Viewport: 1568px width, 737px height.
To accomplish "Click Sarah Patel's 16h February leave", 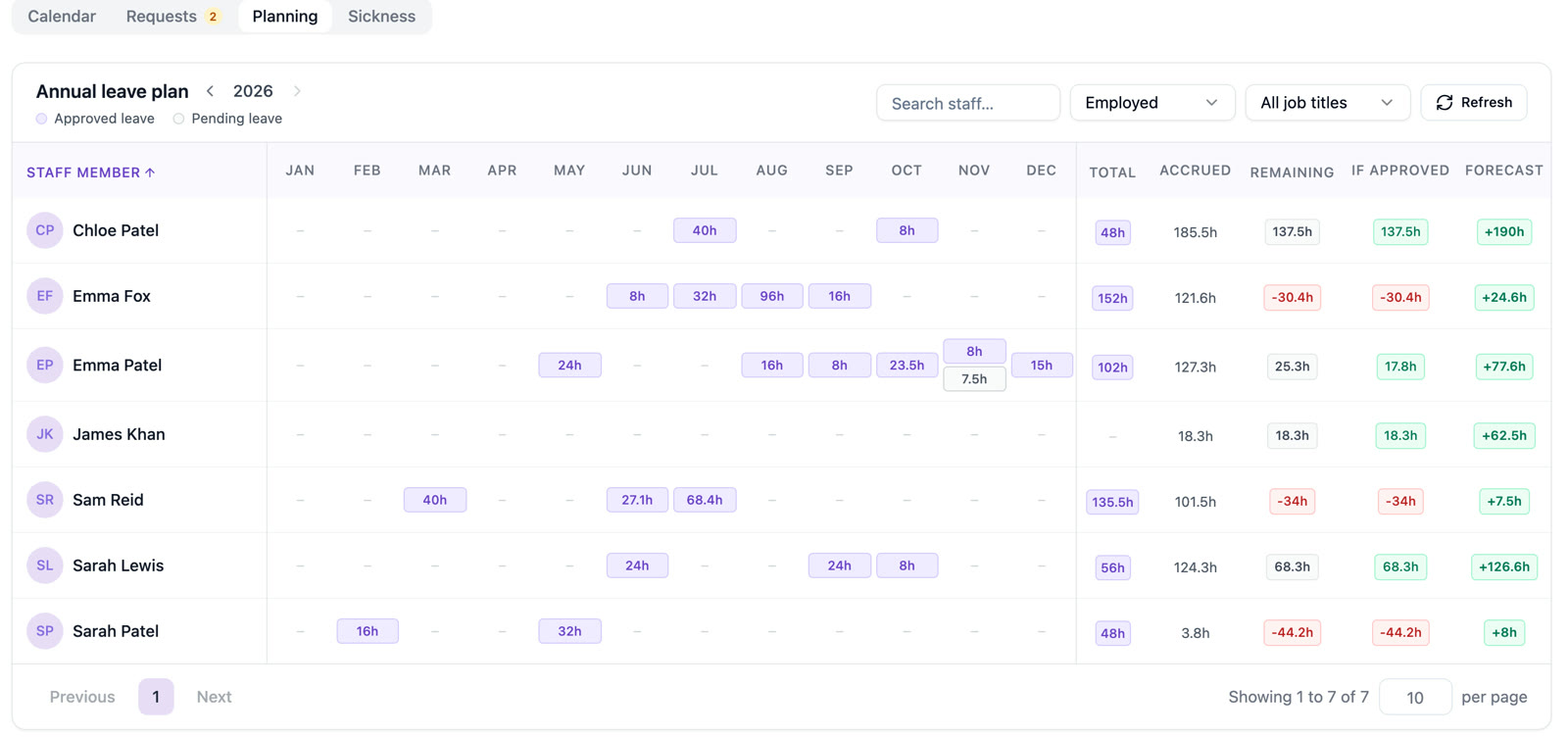I will 367,631.
